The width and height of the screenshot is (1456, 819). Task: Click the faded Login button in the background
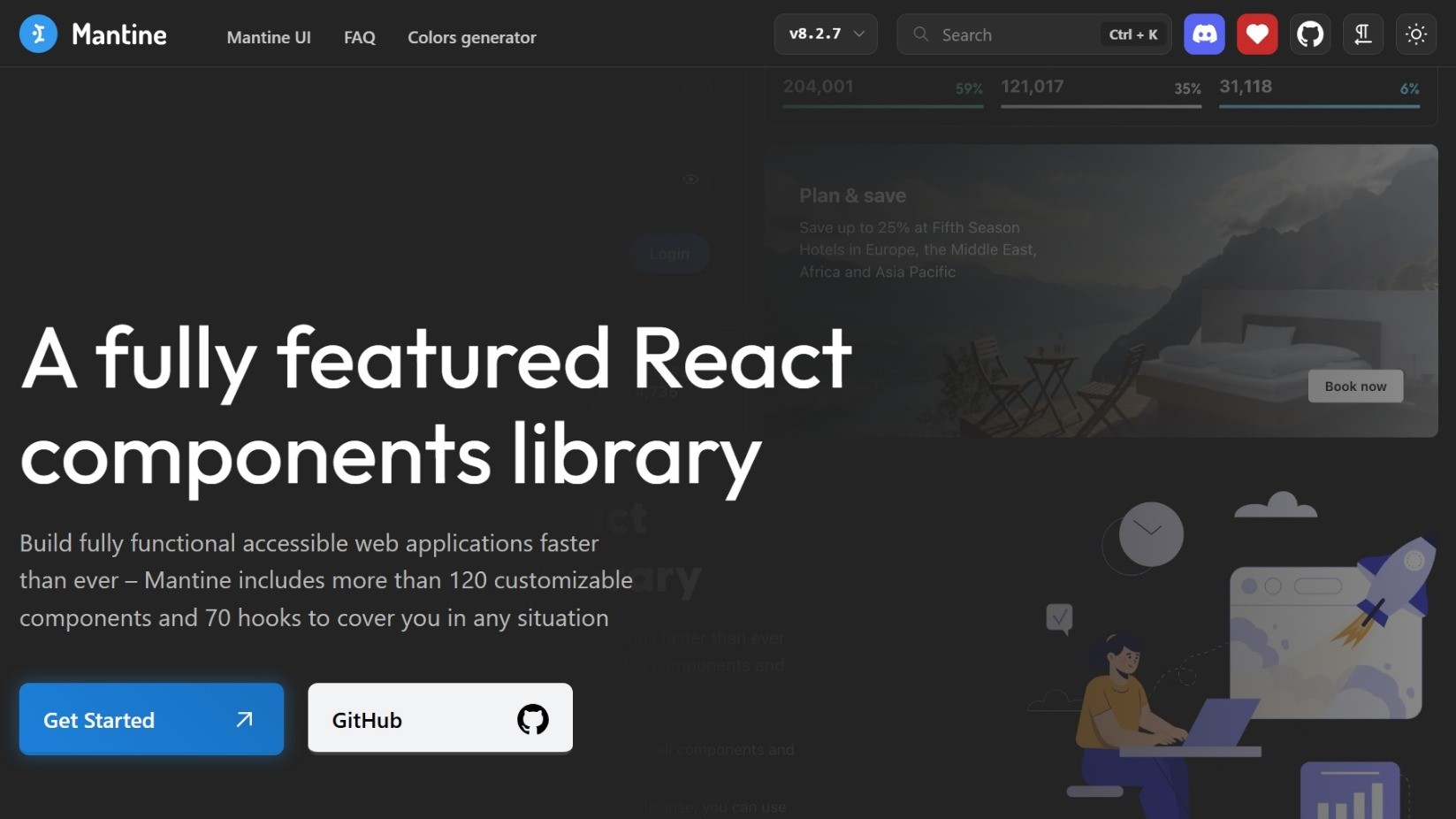tap(669, 254)
